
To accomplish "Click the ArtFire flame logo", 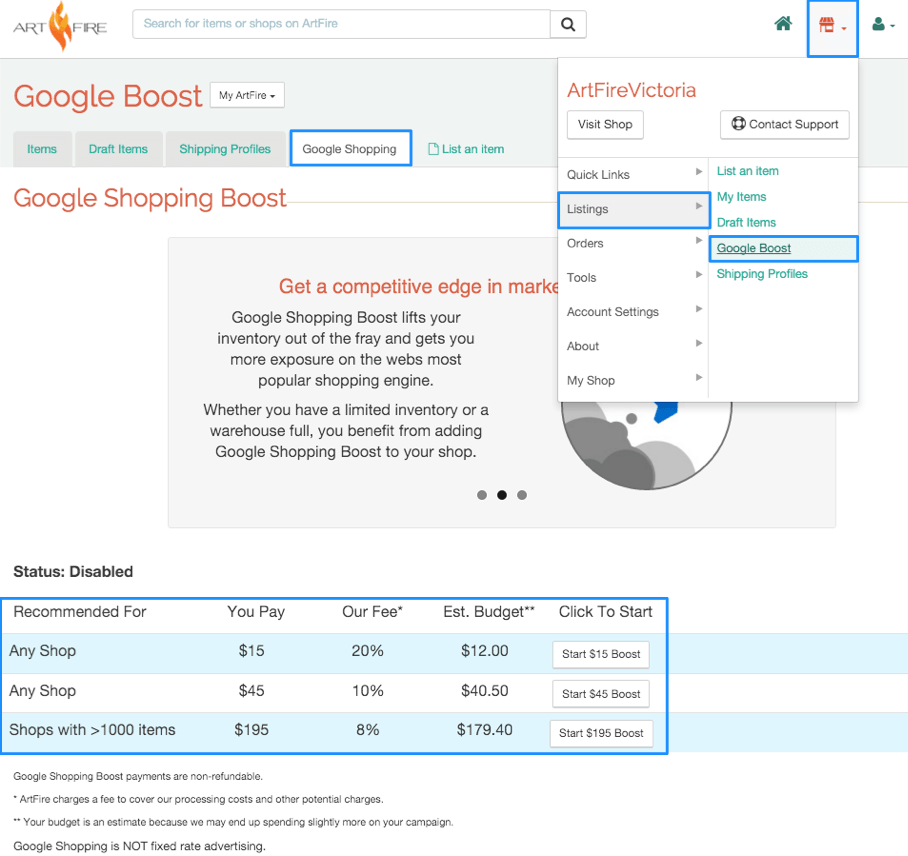I will pos(60,27).
